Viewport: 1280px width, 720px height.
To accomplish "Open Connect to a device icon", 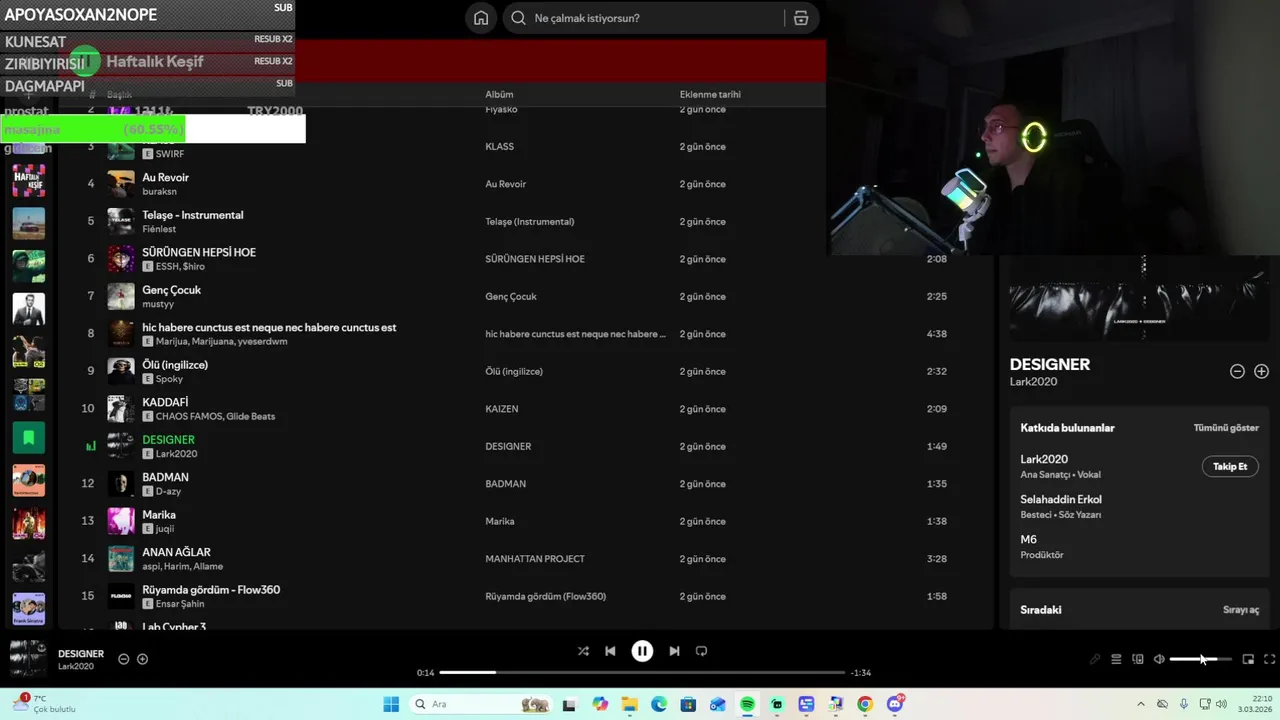I will tap(1138, 659).
